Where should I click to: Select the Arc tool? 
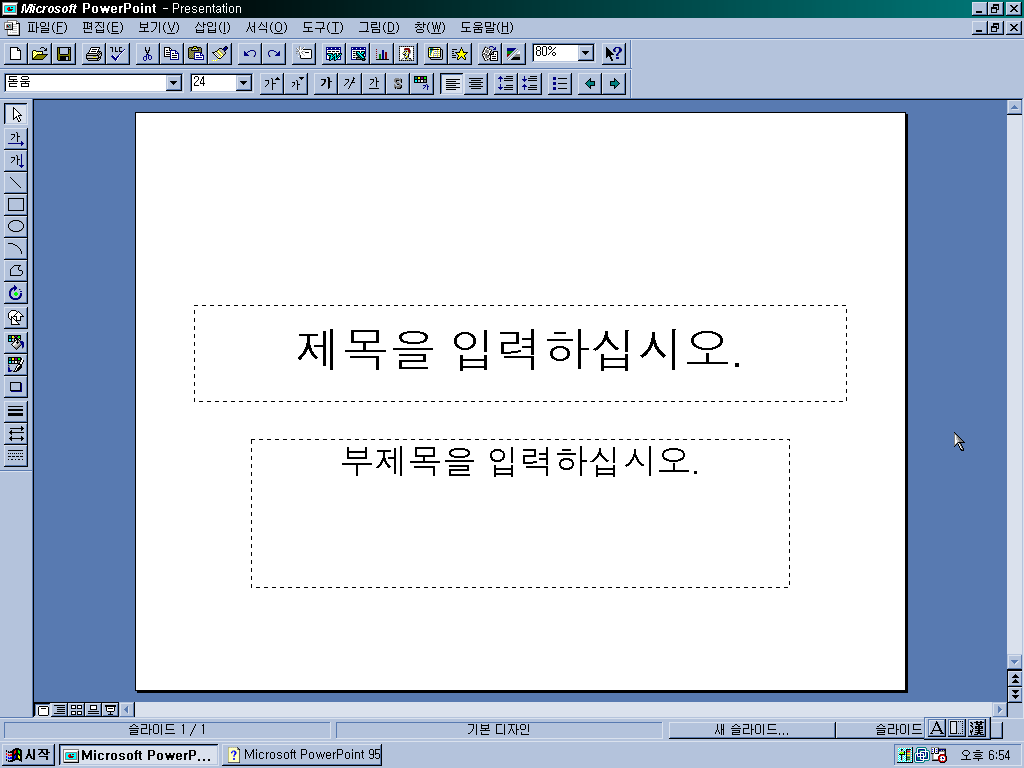16,249
